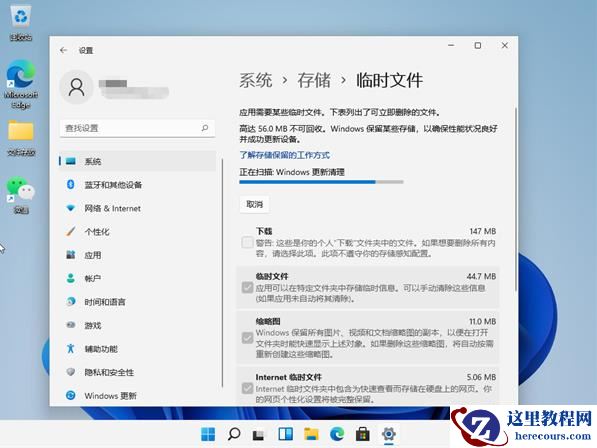Click the 11.0 MB size value
The height and width of the screenshot is (448, 597).
(482, 321)
